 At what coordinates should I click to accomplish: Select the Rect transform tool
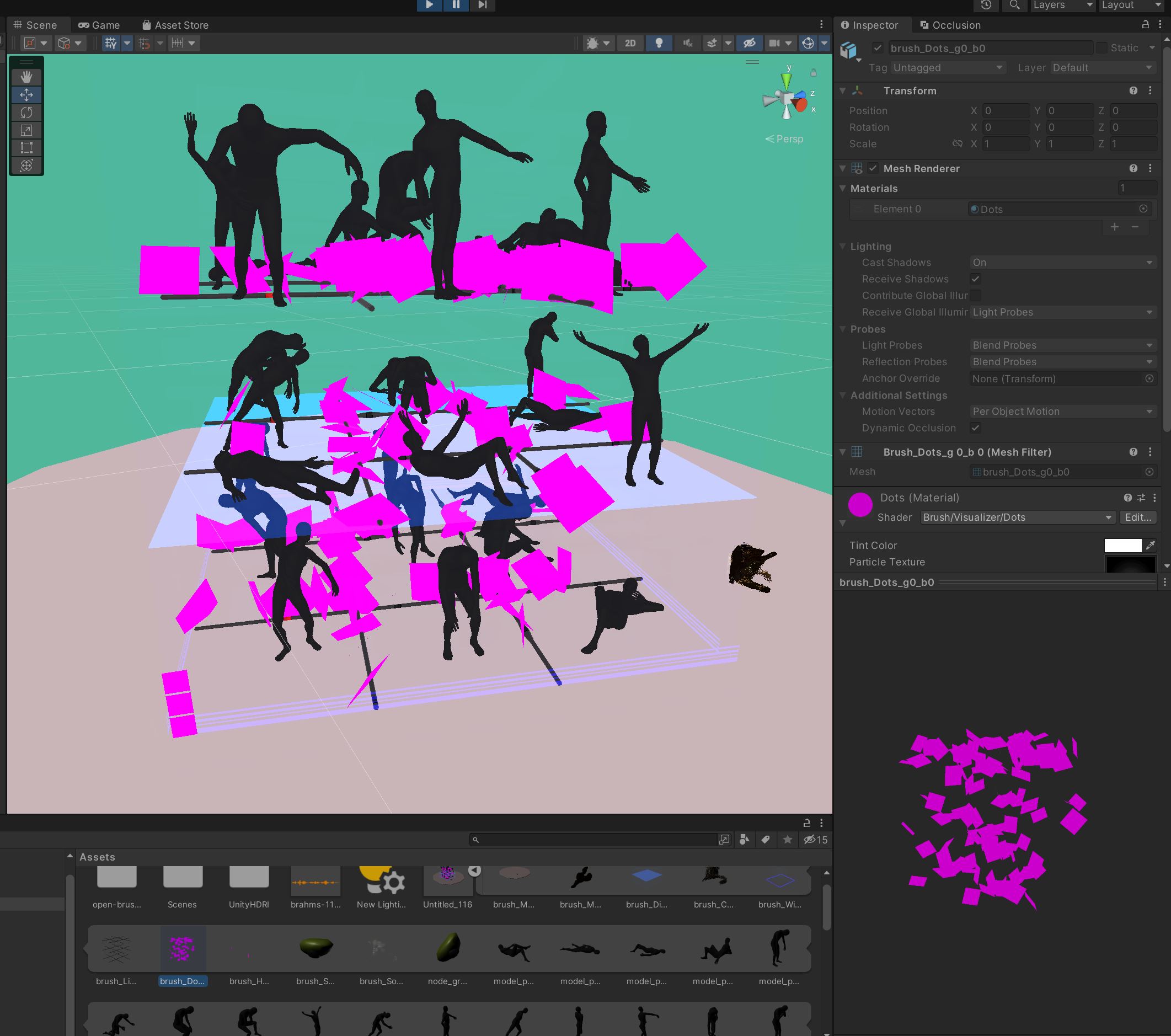[x=26, y=148]
